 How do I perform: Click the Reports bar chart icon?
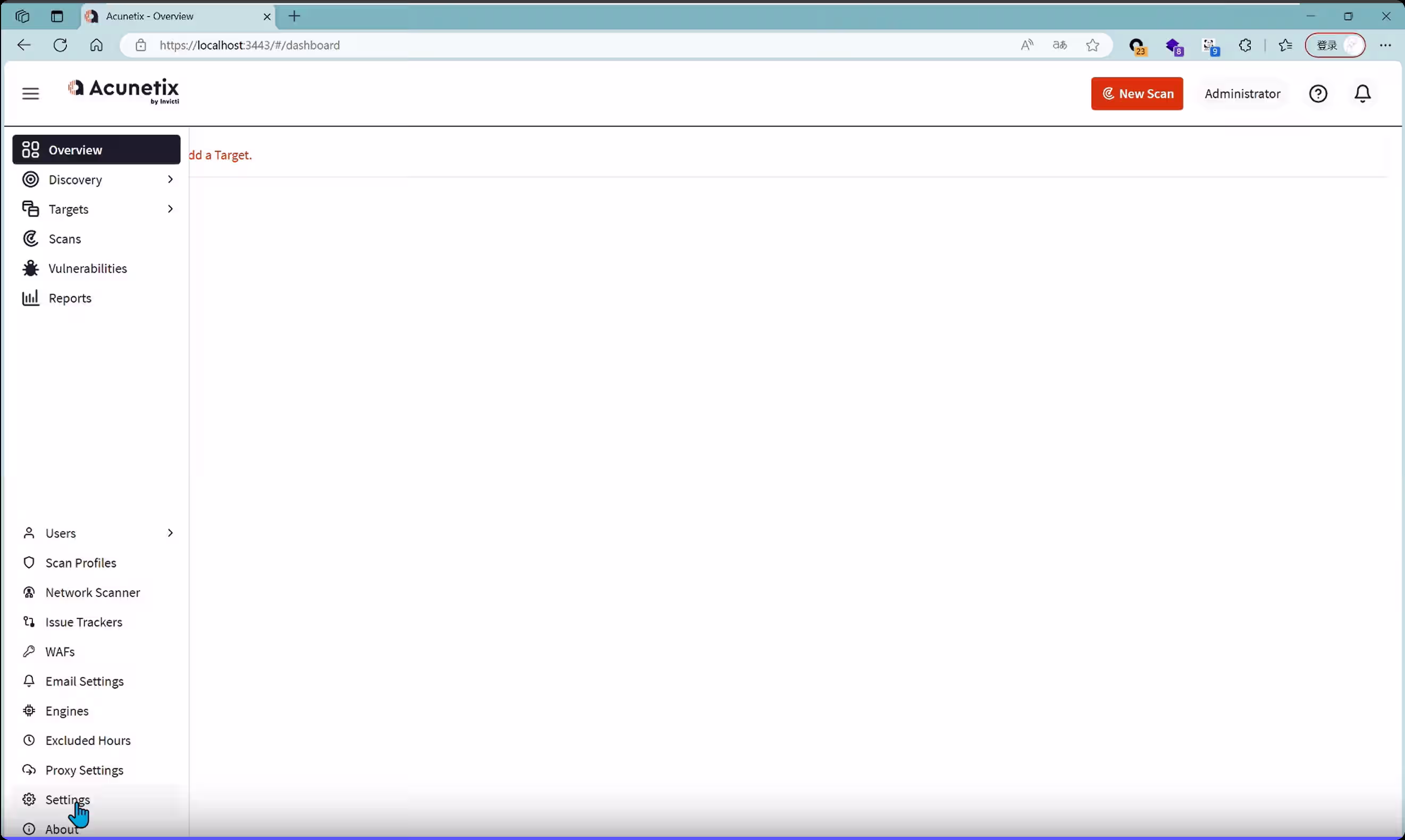coord(30,298)
